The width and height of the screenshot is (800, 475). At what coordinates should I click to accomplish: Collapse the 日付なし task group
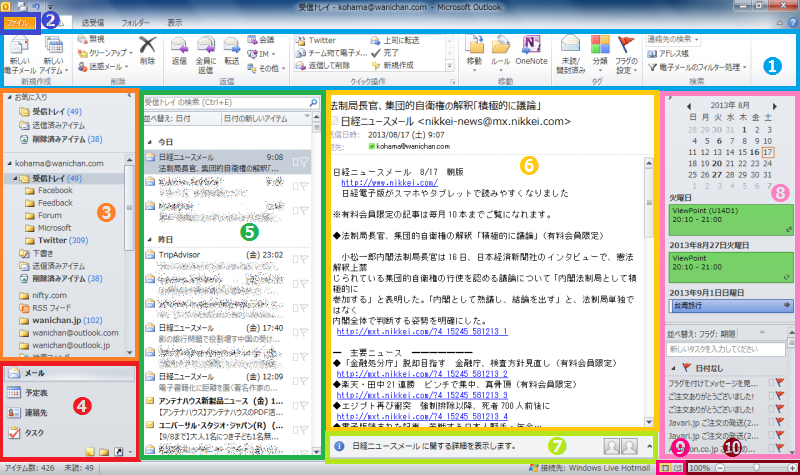tap(673, 368)
